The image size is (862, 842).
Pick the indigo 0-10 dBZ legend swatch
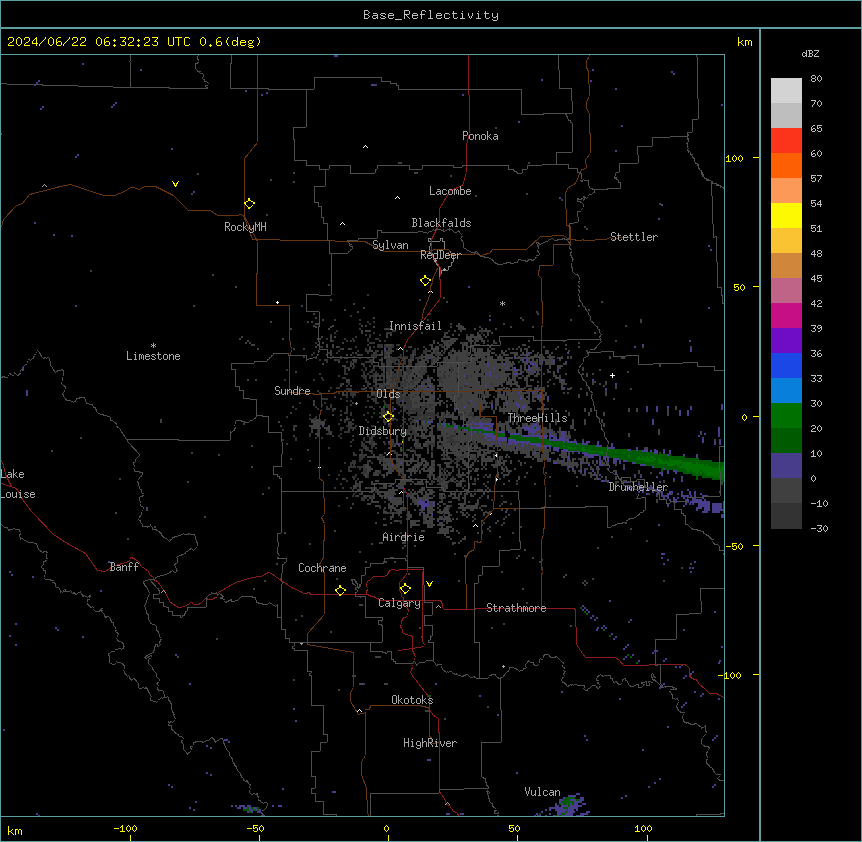786,466
